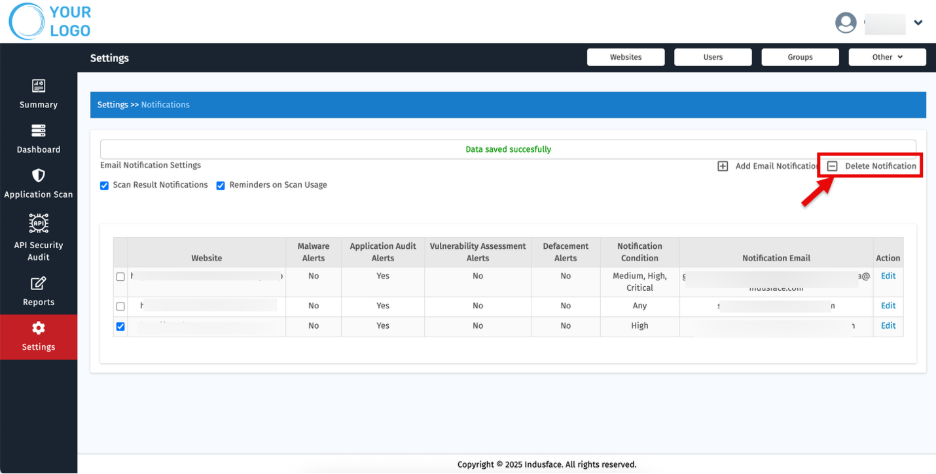Click the user avatar icon
Viewport: 936px width, 474px height.
pyautogui.click(x=845, y=23)
